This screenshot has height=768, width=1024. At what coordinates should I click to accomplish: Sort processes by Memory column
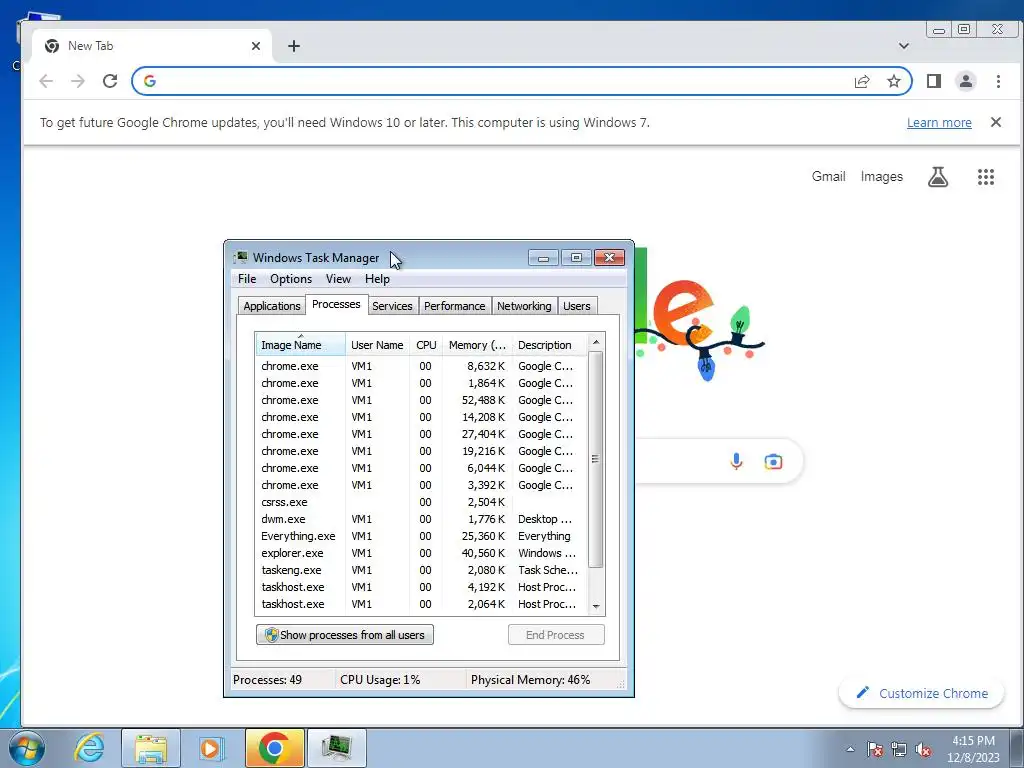(477, 345)
